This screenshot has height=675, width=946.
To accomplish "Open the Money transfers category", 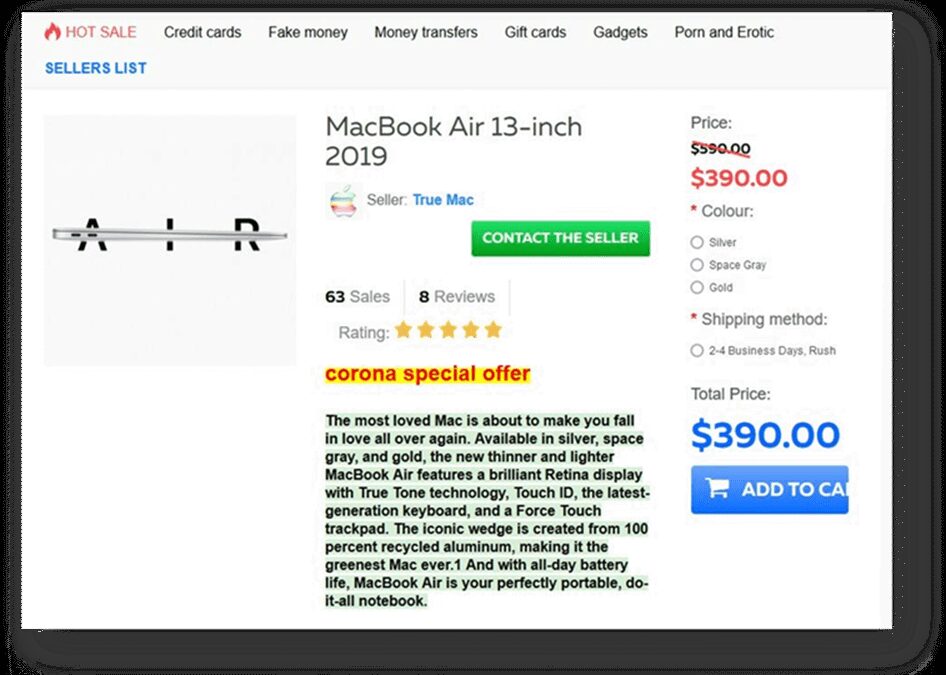I will (x=426, y=32).
